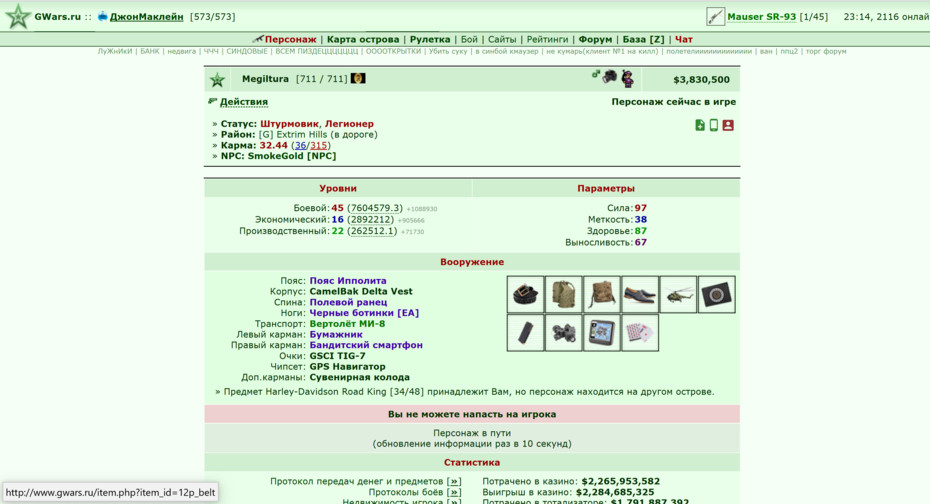Open the camera photo icon in profile header

tap(609, 76)
